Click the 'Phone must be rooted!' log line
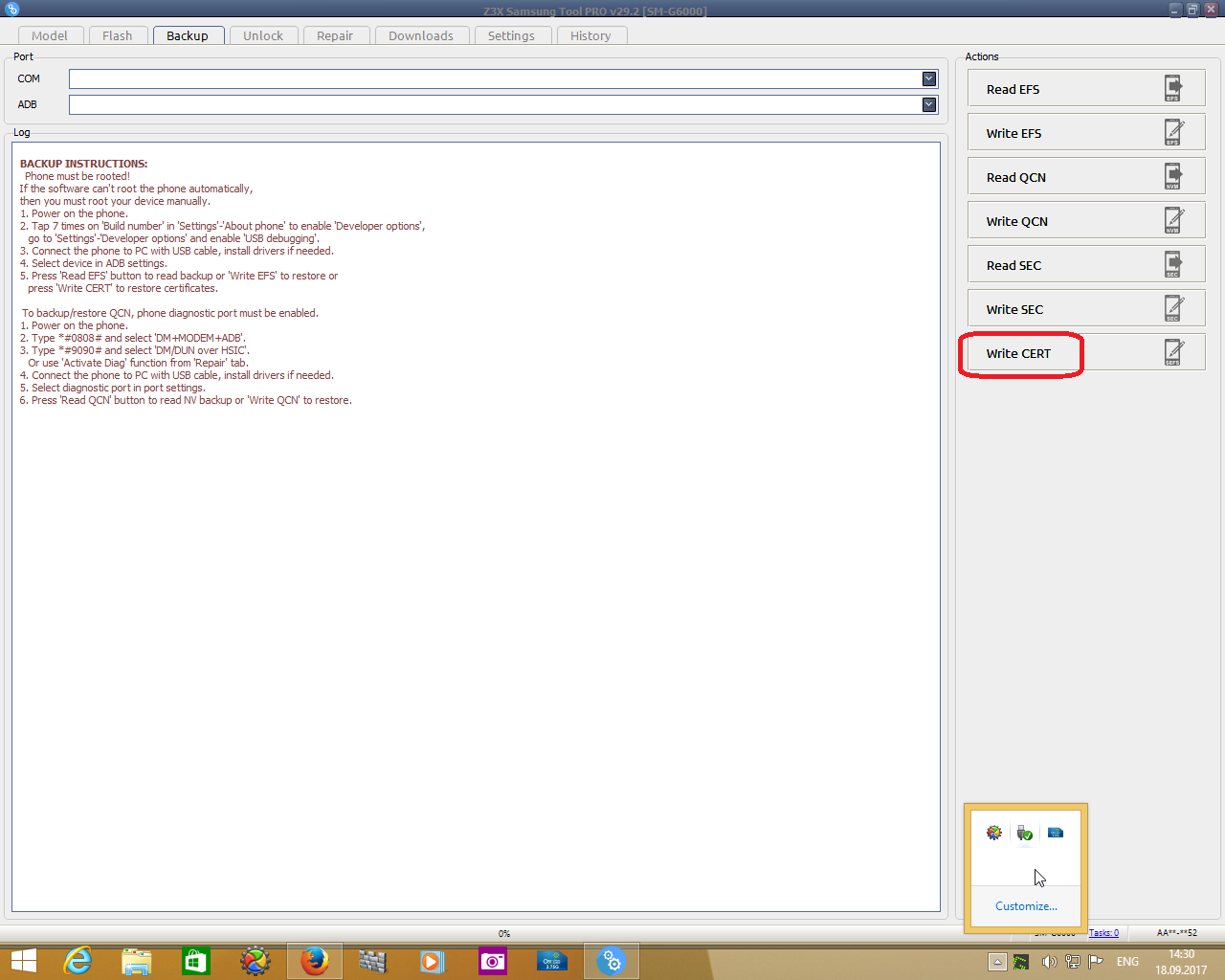 click(x=78, y=176)
